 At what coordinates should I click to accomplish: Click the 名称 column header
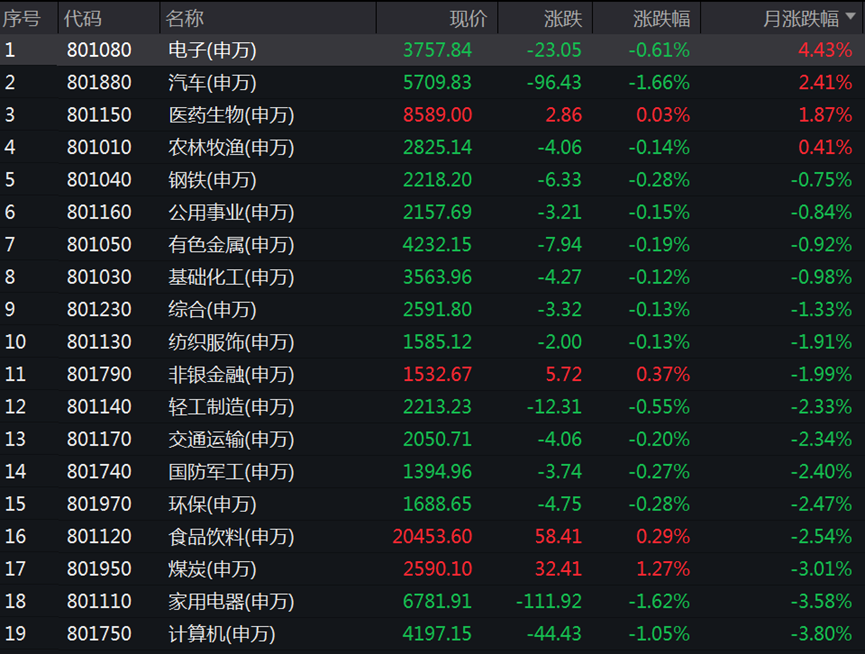185,18
